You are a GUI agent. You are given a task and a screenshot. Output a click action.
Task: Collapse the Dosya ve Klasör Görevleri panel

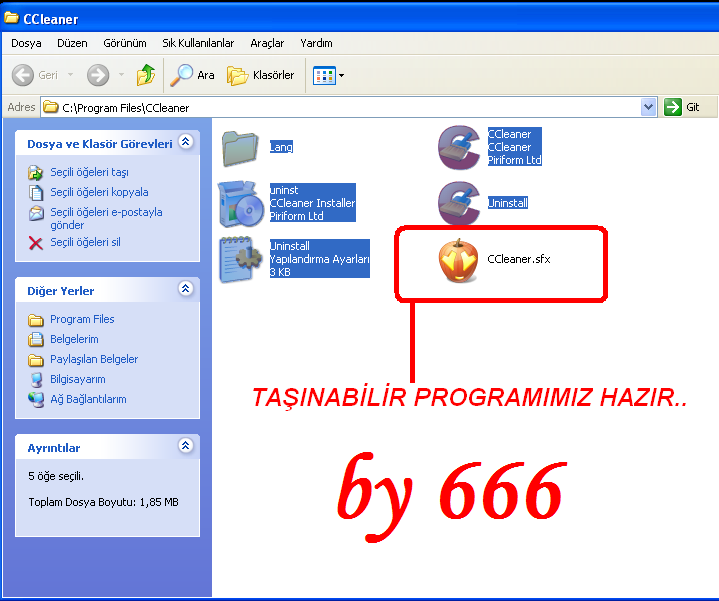coord(186,142)
